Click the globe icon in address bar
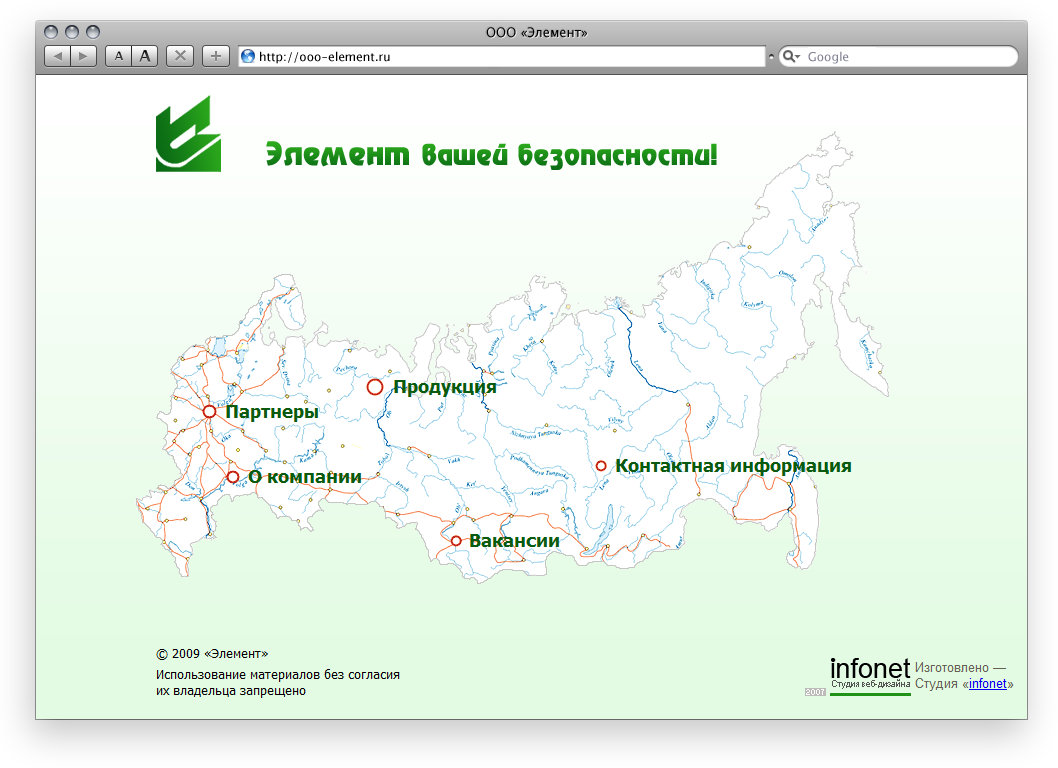 pyautogui.click(x=248, y=56)
